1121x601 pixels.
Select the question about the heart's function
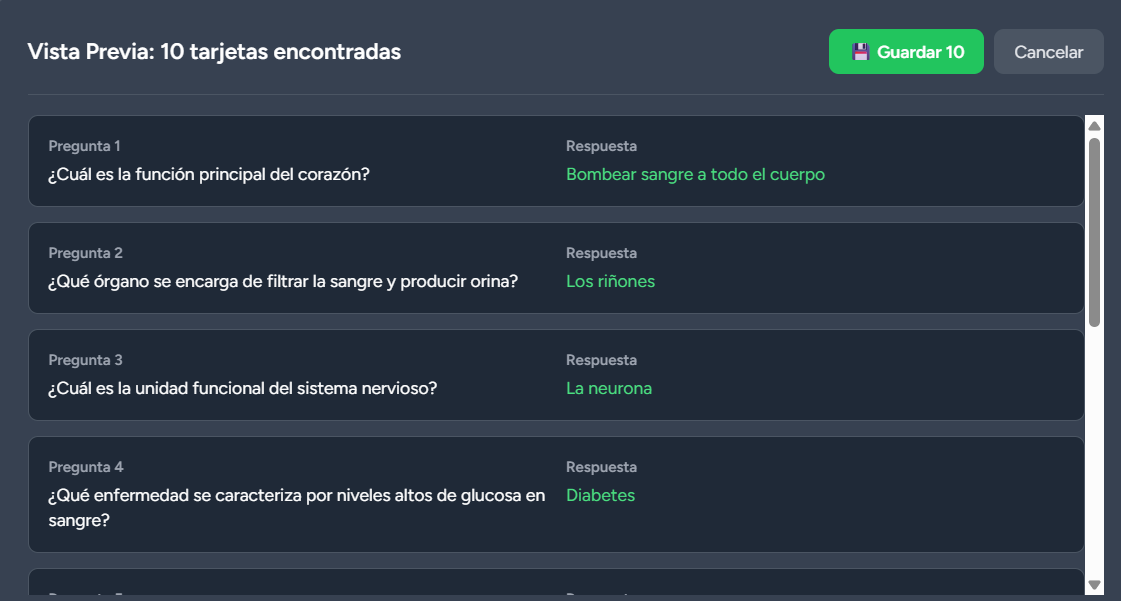pos(209,174)
